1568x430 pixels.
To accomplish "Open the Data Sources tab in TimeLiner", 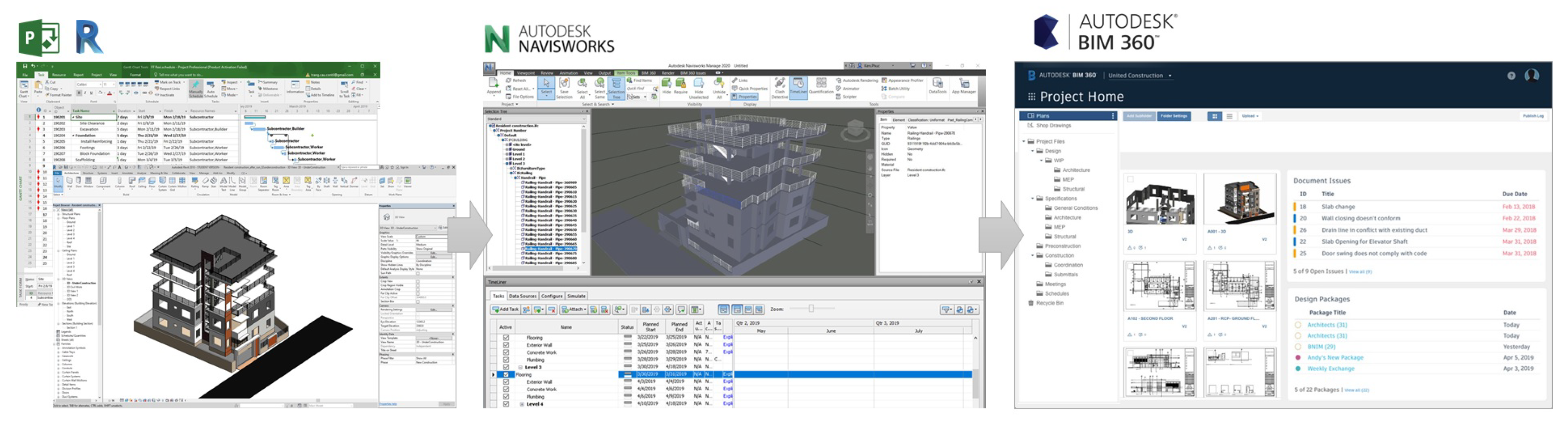I will click(x=522, y=296).
